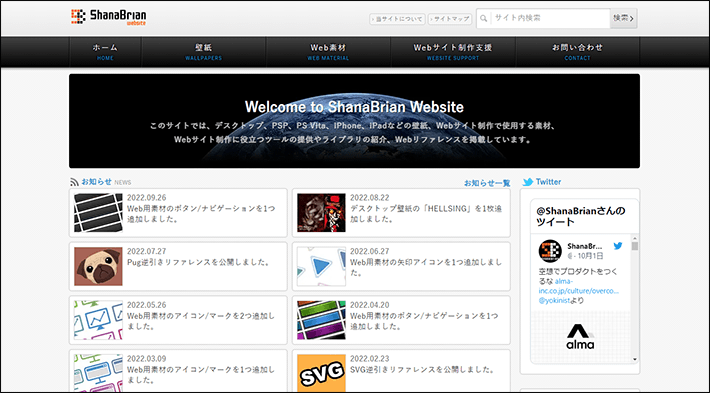
Task: Click the Twitter timeline scroll-down arrow
Action: click(x=635, y=359)
